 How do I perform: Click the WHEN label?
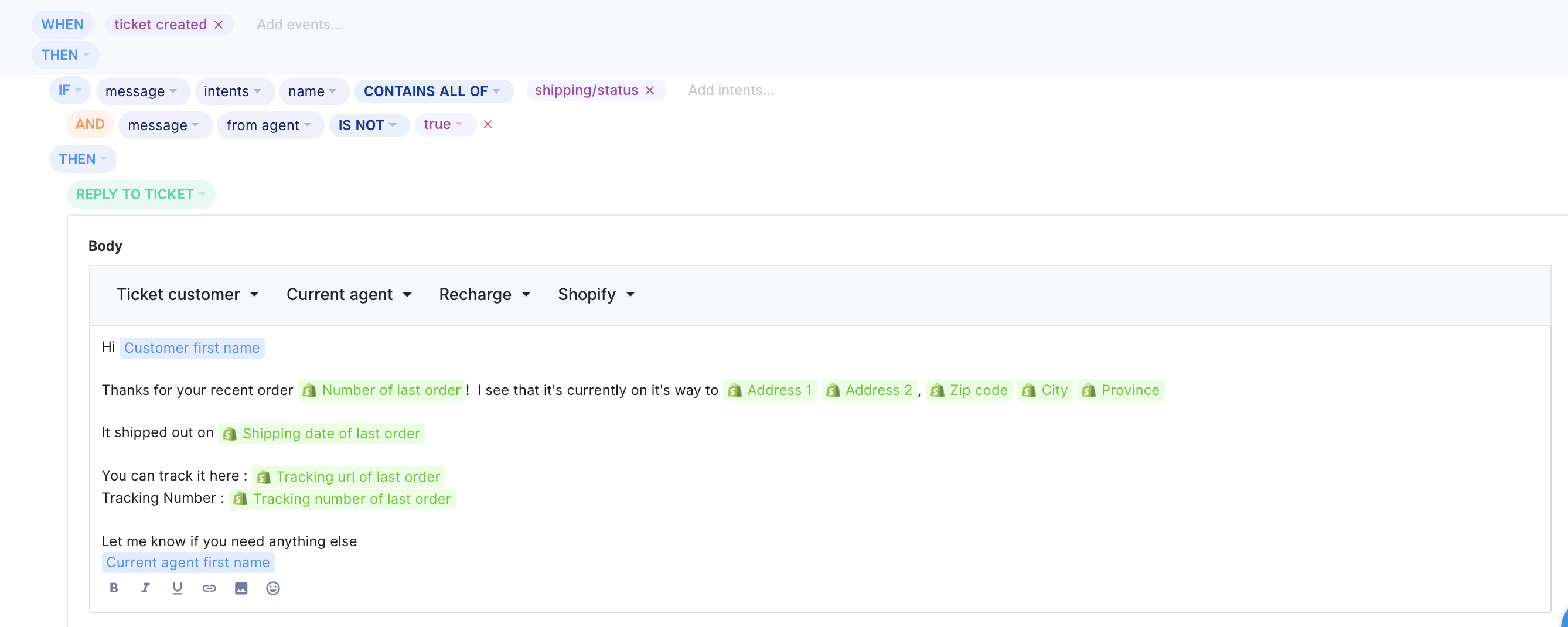click(x=62, y=25)
